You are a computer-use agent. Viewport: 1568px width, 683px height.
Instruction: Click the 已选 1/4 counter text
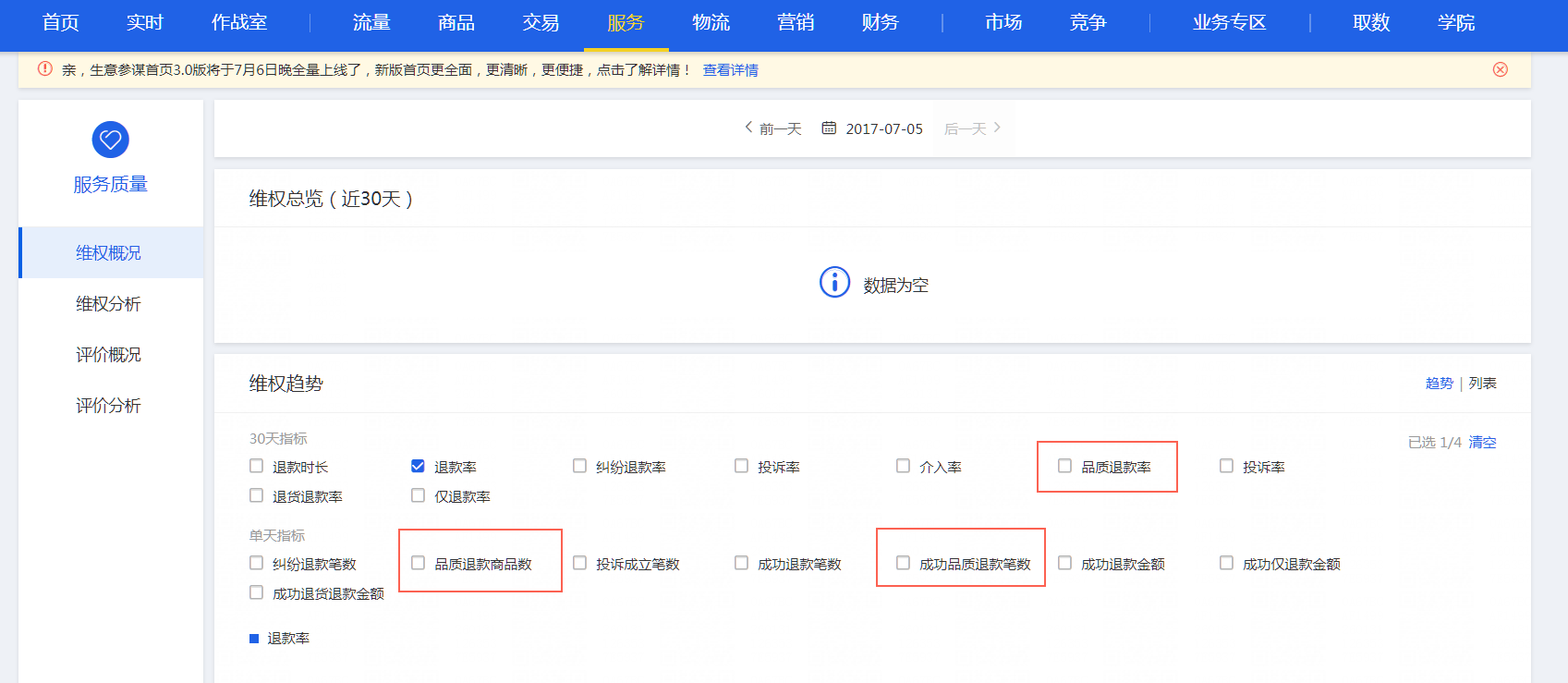(x=1434, y=442)
